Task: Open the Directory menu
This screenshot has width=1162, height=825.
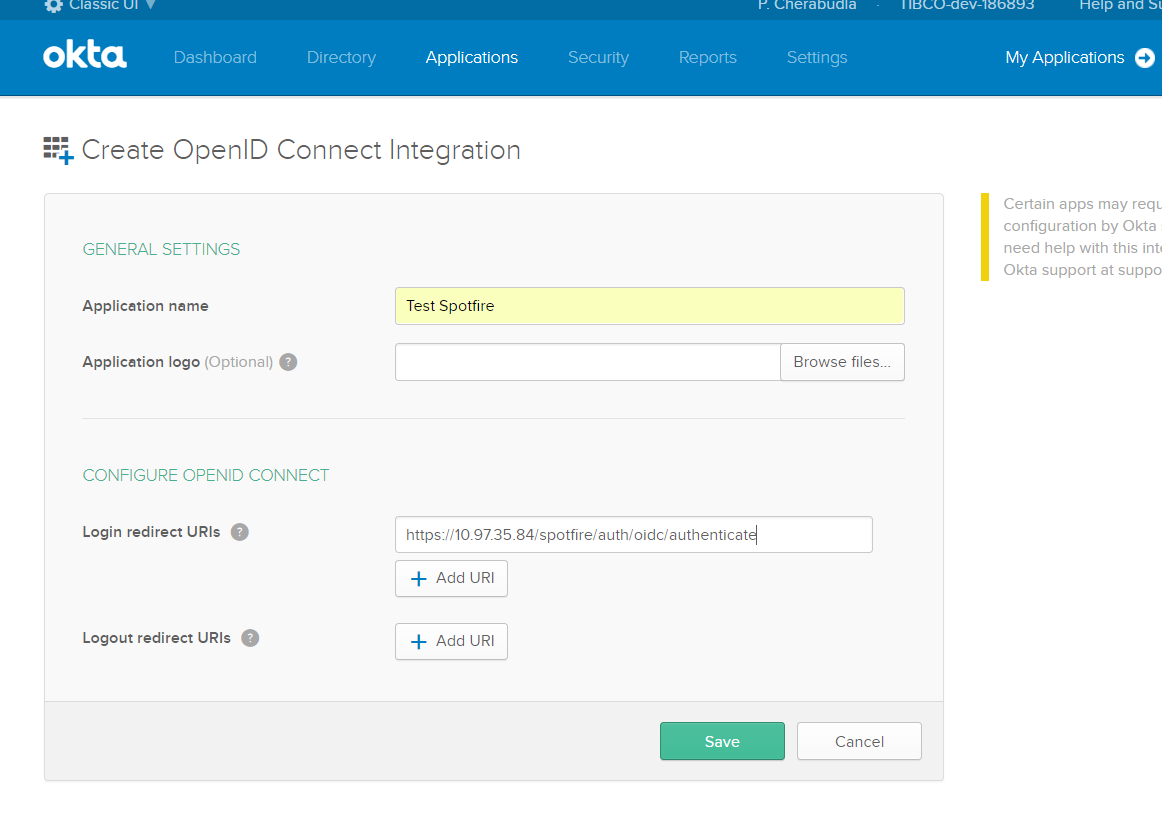Action: [x=341, y=58]
